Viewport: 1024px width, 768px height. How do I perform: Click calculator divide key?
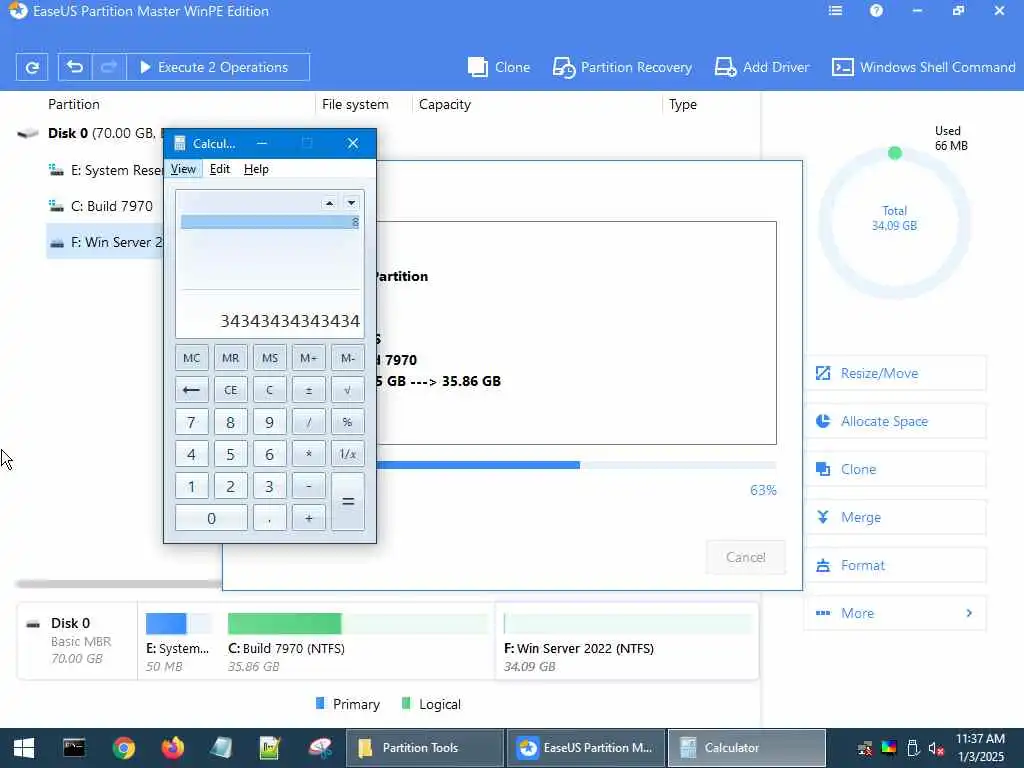coord(308,423)
